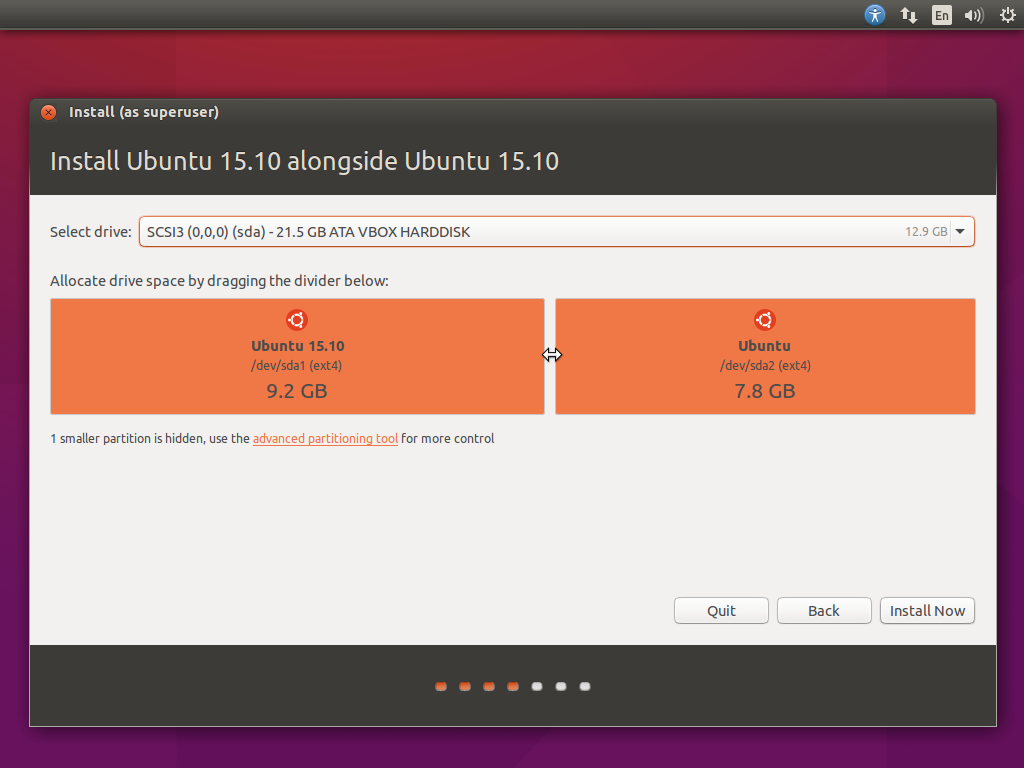
Task: Click the Quit button
Action: [721, 610]
